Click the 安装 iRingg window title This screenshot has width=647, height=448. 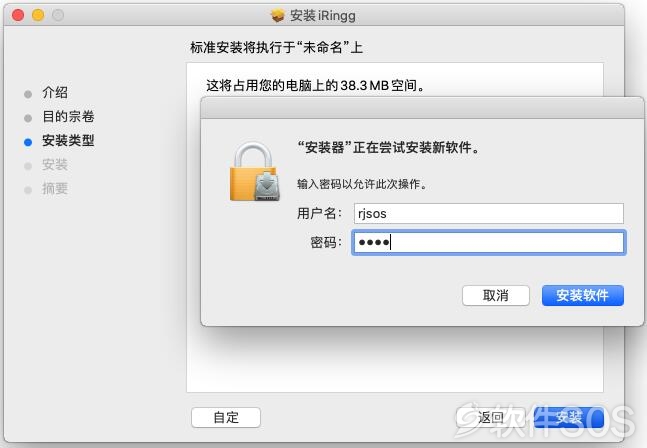[x=323, y=16]
